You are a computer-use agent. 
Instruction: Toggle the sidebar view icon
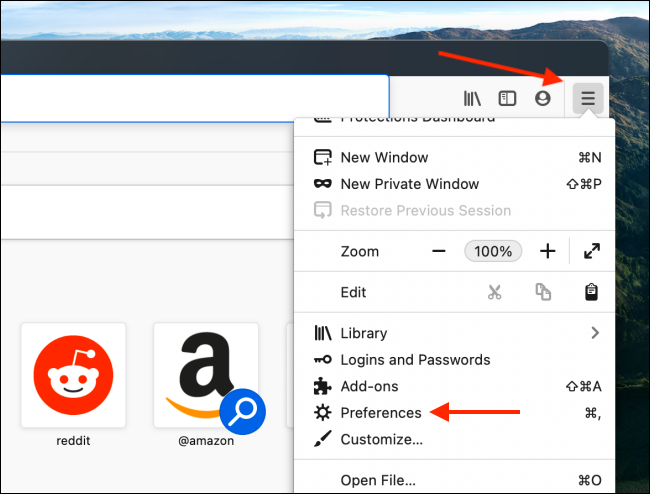508,98
